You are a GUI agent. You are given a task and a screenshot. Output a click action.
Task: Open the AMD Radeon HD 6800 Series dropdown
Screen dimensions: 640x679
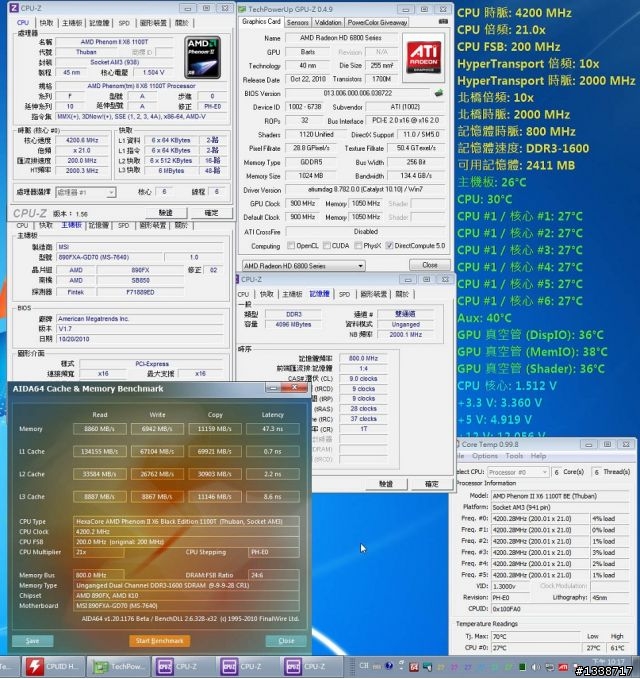303,265
